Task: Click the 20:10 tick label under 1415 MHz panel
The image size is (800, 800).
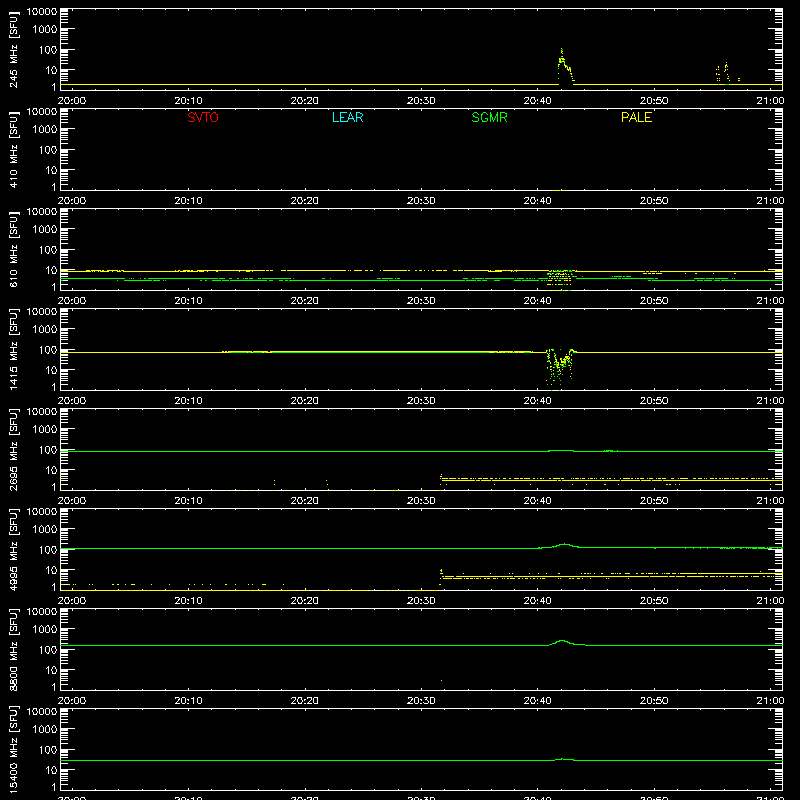Action: pos(188,401)
